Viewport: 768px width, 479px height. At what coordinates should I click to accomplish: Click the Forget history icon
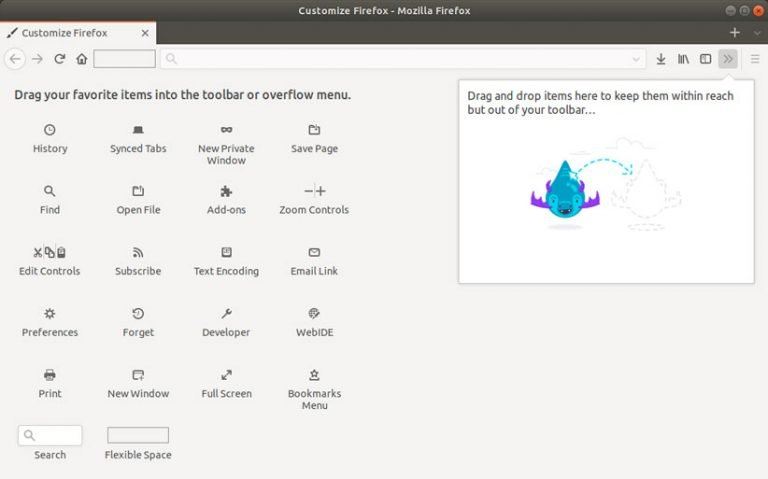click(138, 313)
